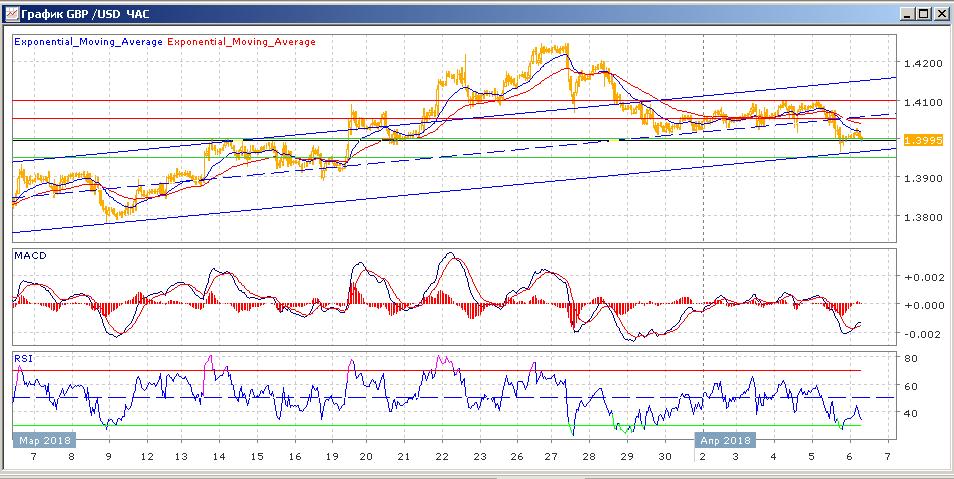This screenshot has width=954, height=479.
Task: Click the red Exponential_Moving_Average legend label
Action: (x=240, y=42)
